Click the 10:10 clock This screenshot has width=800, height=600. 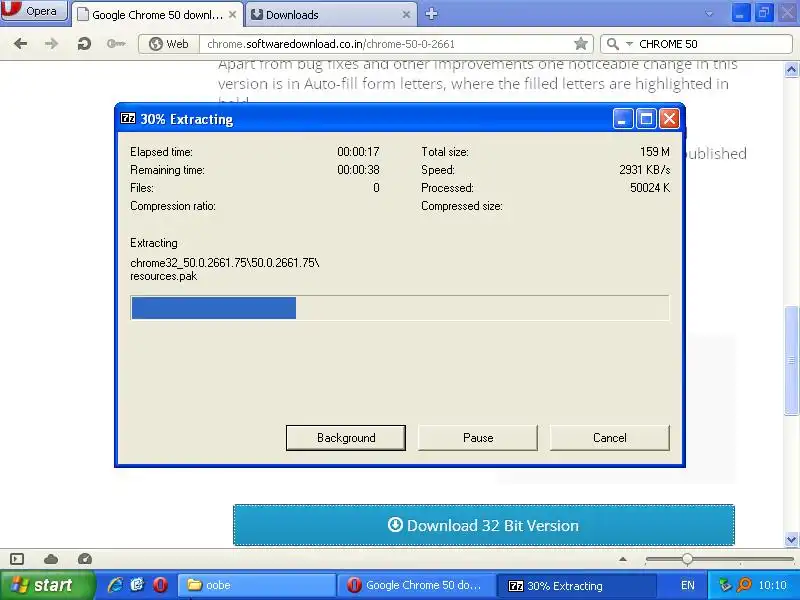[x=772, y=585]
